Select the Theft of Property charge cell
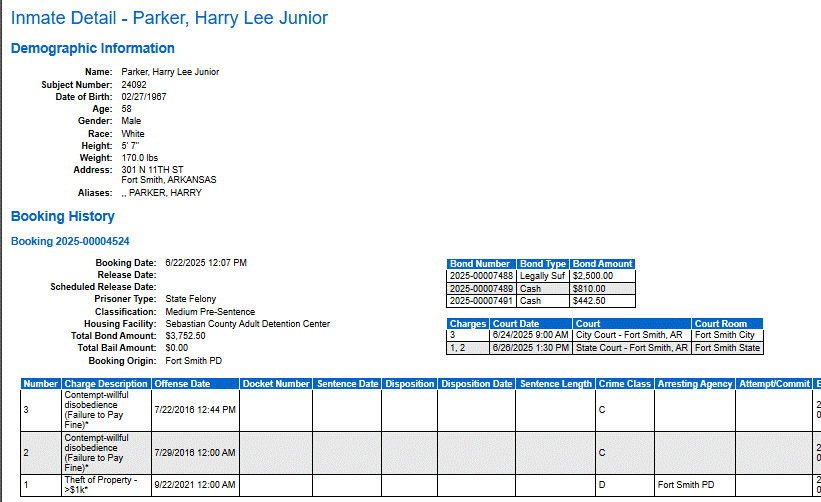This screenshot has height=502, width=821. (x=106, y=485)
